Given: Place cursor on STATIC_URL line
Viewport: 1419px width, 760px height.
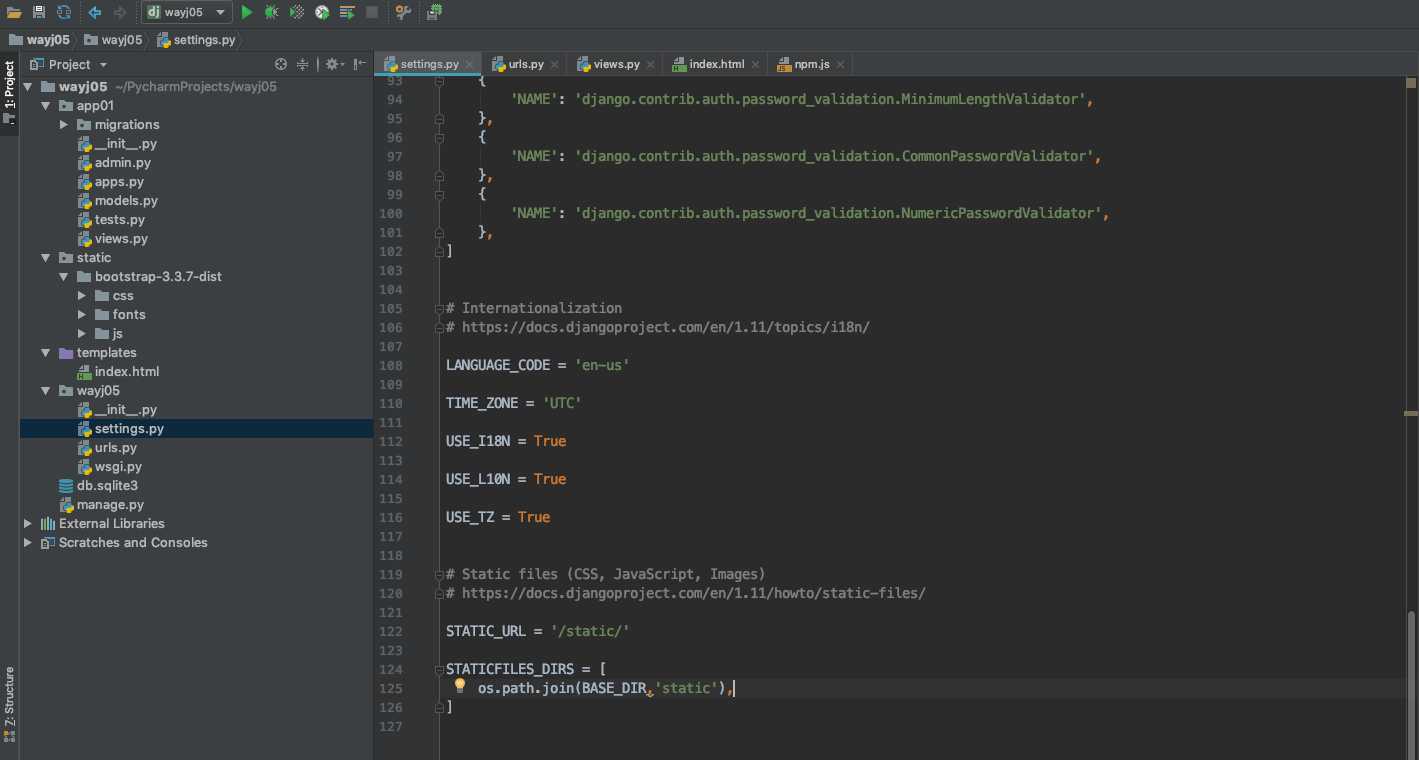Looking at the screenshot, I should (x=538, y=631).
